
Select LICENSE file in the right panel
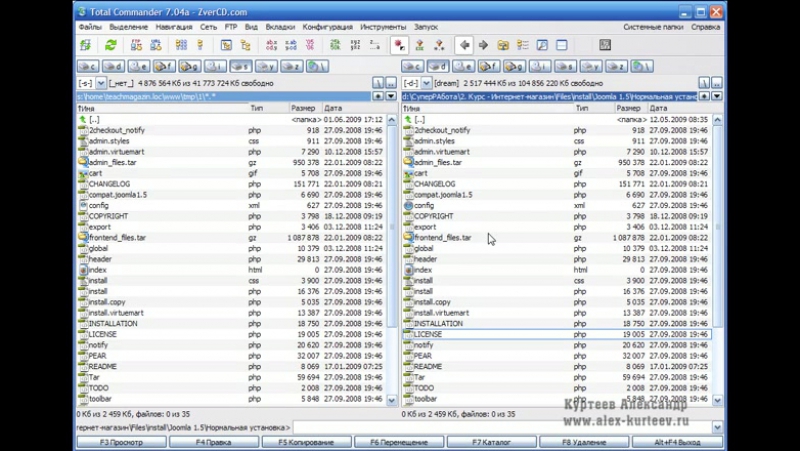click(x=557, y=334)
